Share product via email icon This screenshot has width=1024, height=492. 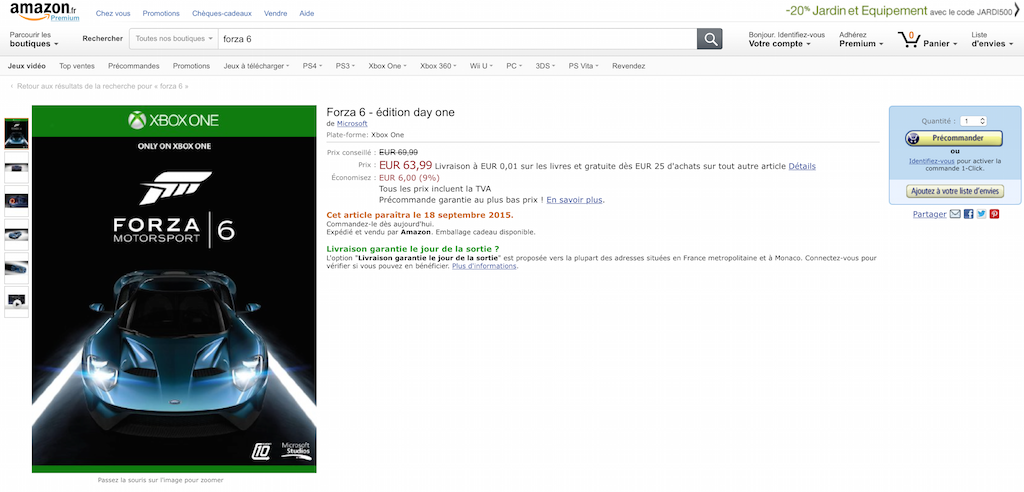[x=955, y=214]
